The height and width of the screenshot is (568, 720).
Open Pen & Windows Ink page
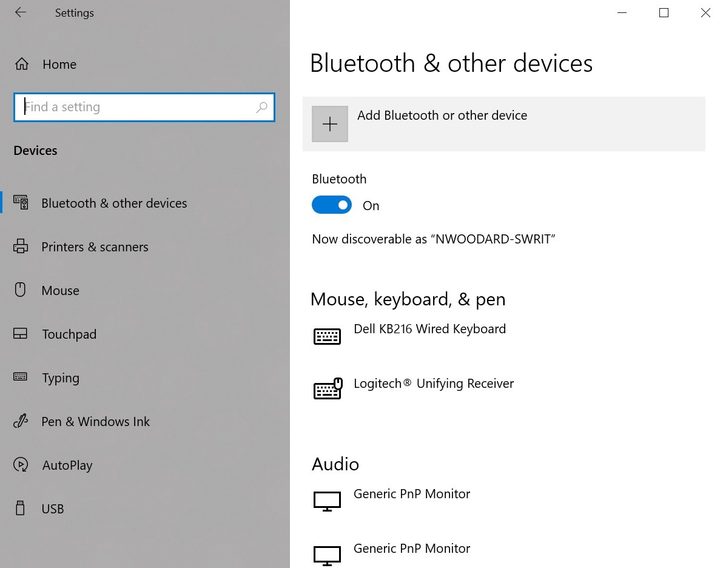96,422
